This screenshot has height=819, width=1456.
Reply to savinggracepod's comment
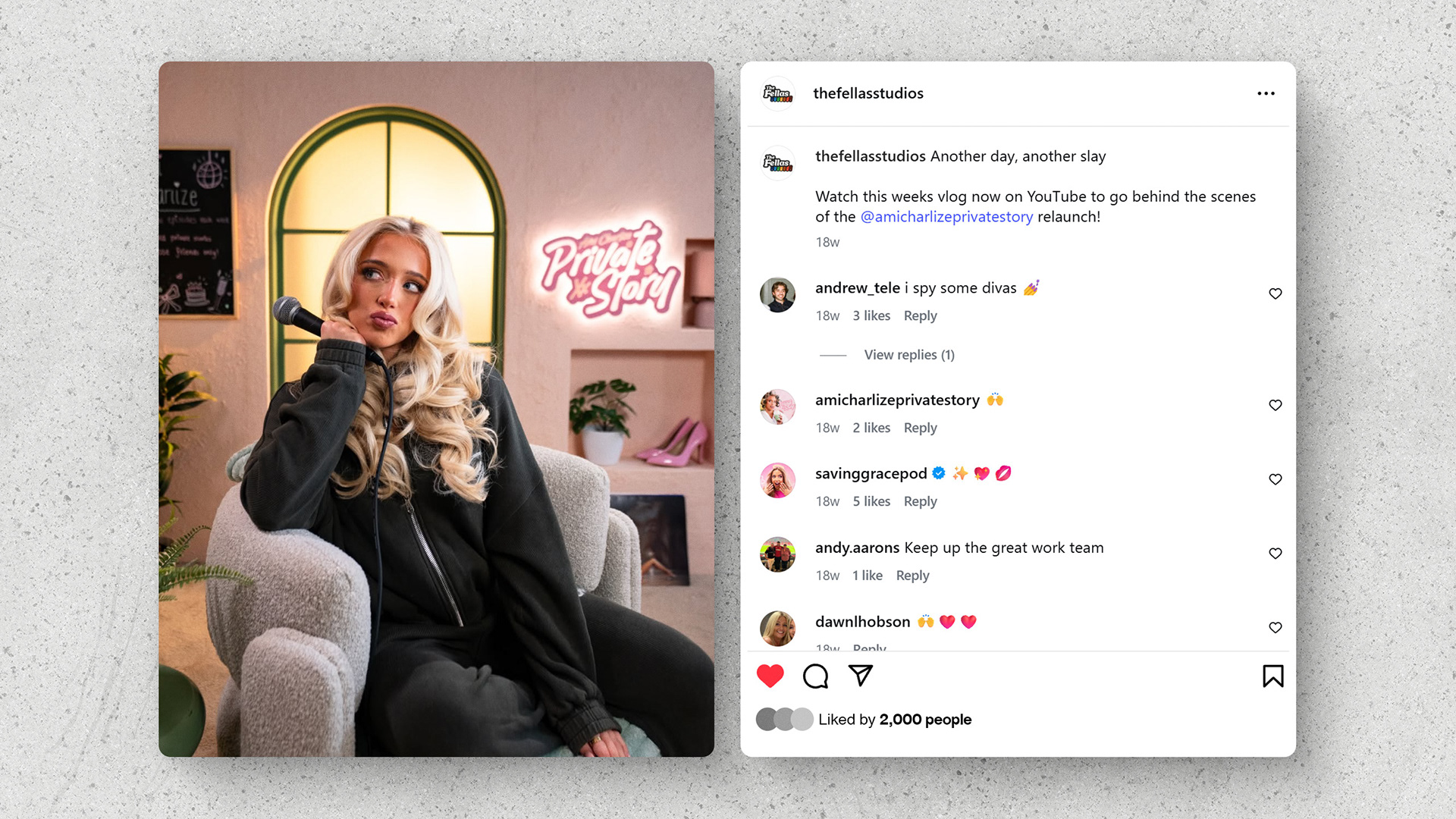pyautogui.click(x=920, y=501)
